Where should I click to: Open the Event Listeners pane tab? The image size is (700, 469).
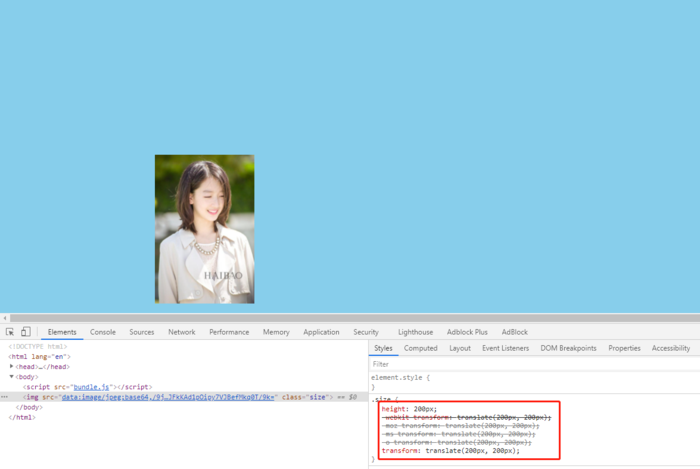pos(505,348)
